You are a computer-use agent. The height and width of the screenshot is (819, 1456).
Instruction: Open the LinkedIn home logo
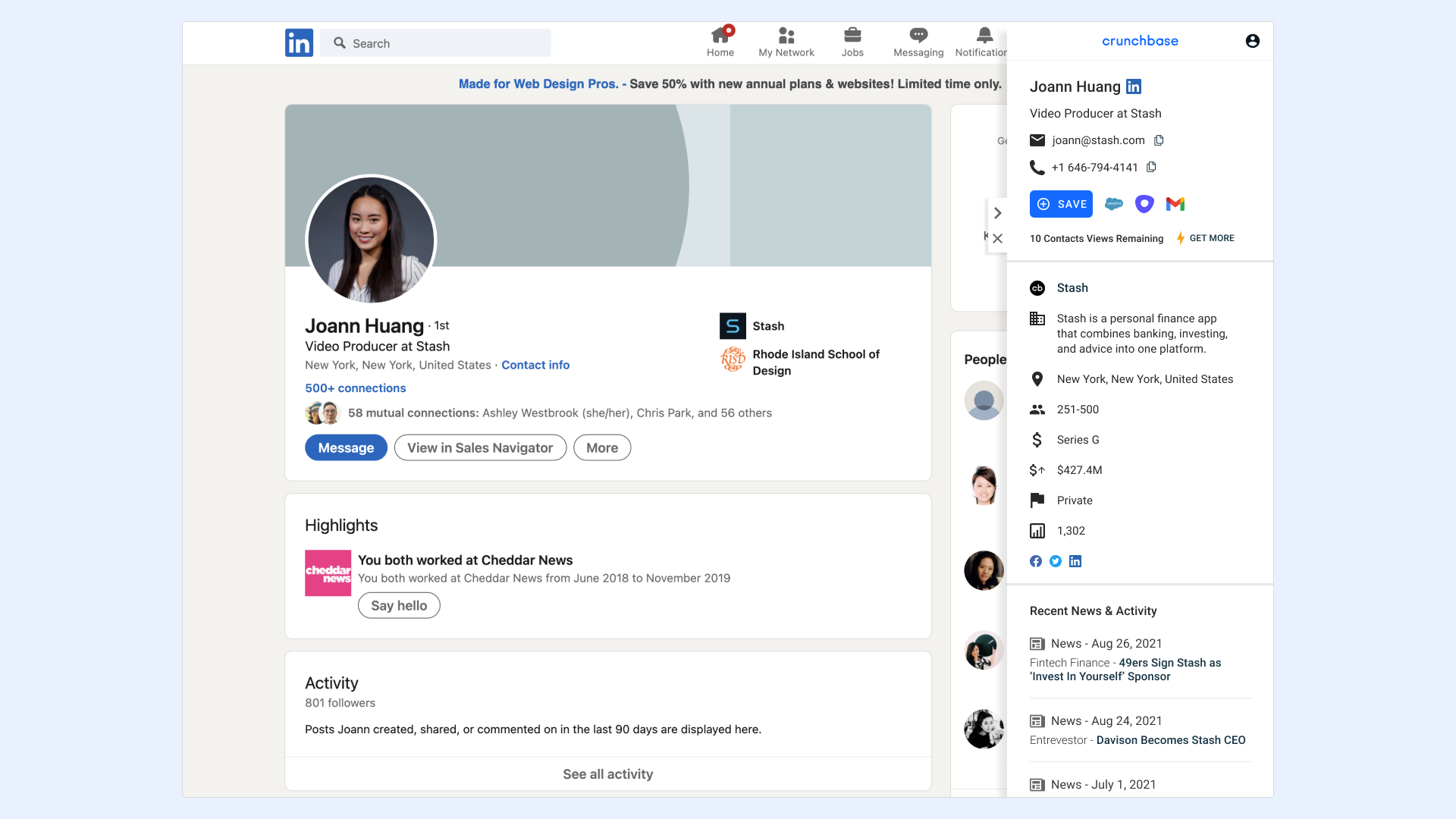pyautogui.click(x=299, y=43)
